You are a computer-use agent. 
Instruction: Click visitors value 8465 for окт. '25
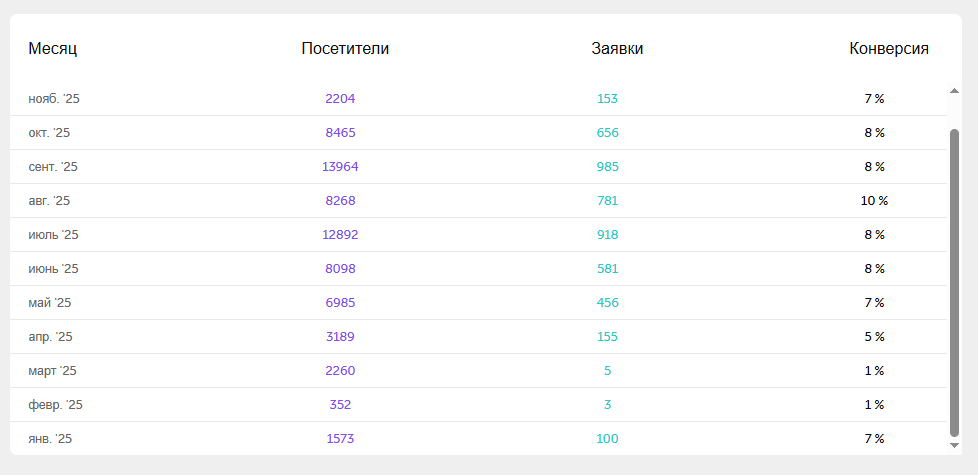coord(340,133)
